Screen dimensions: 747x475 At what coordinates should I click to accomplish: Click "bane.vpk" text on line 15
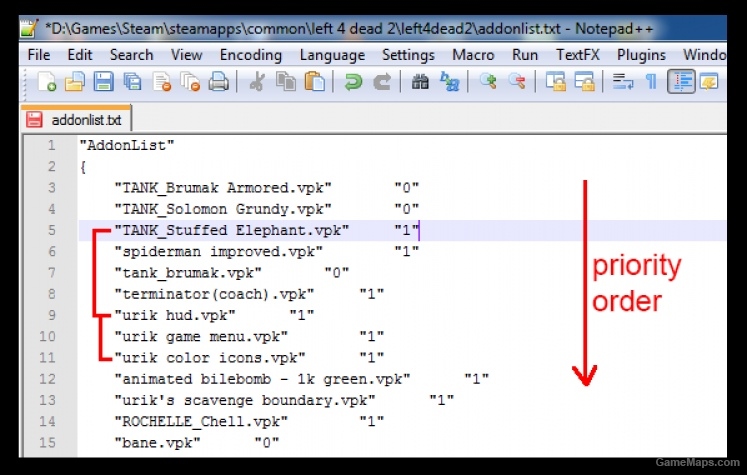click(x=157, y=443)
